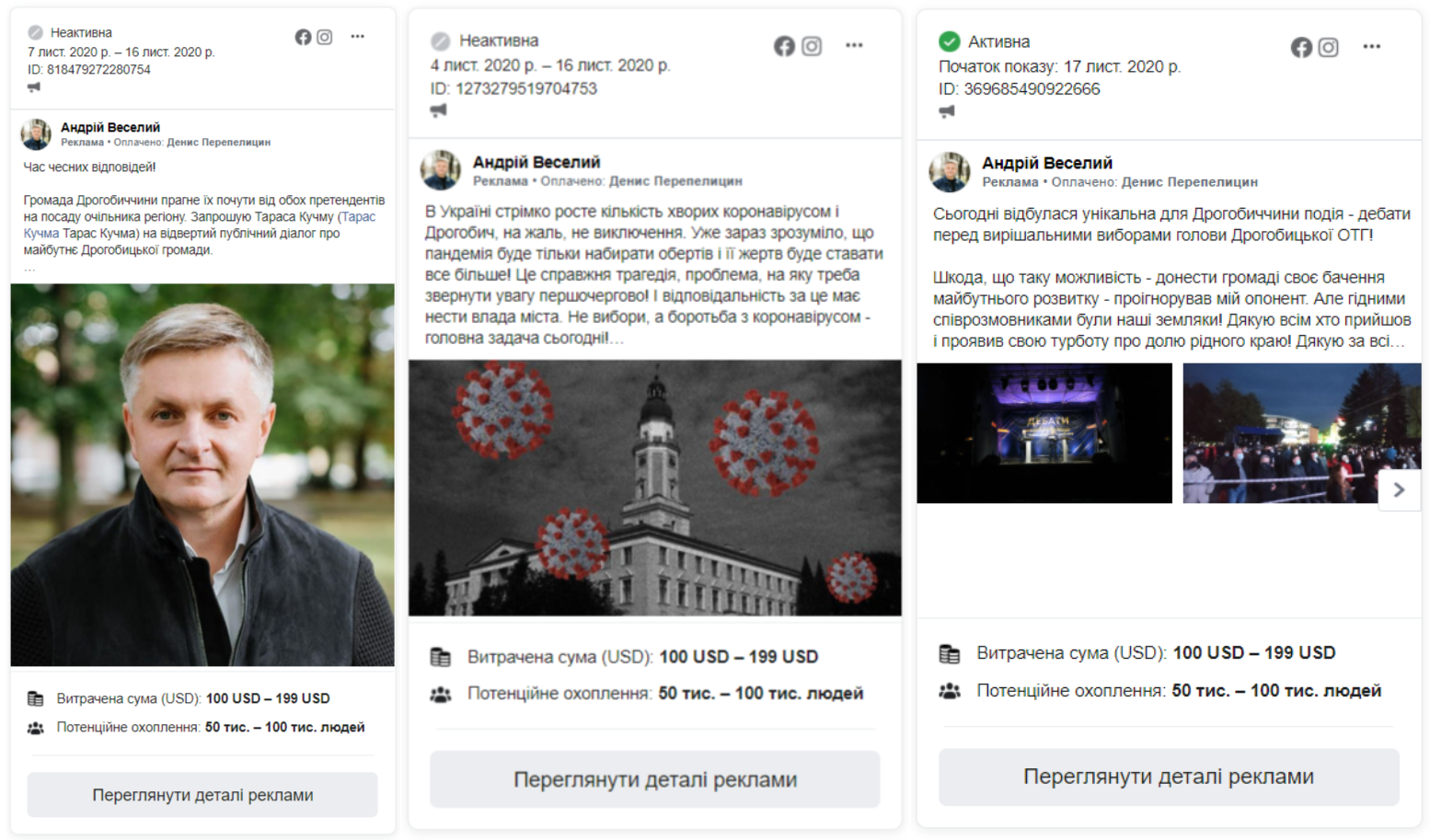Click Facebook icon on coronavirus ad card
Image resolution: width=1430 pixels, height=840 pixels.
tap(784, 46)
